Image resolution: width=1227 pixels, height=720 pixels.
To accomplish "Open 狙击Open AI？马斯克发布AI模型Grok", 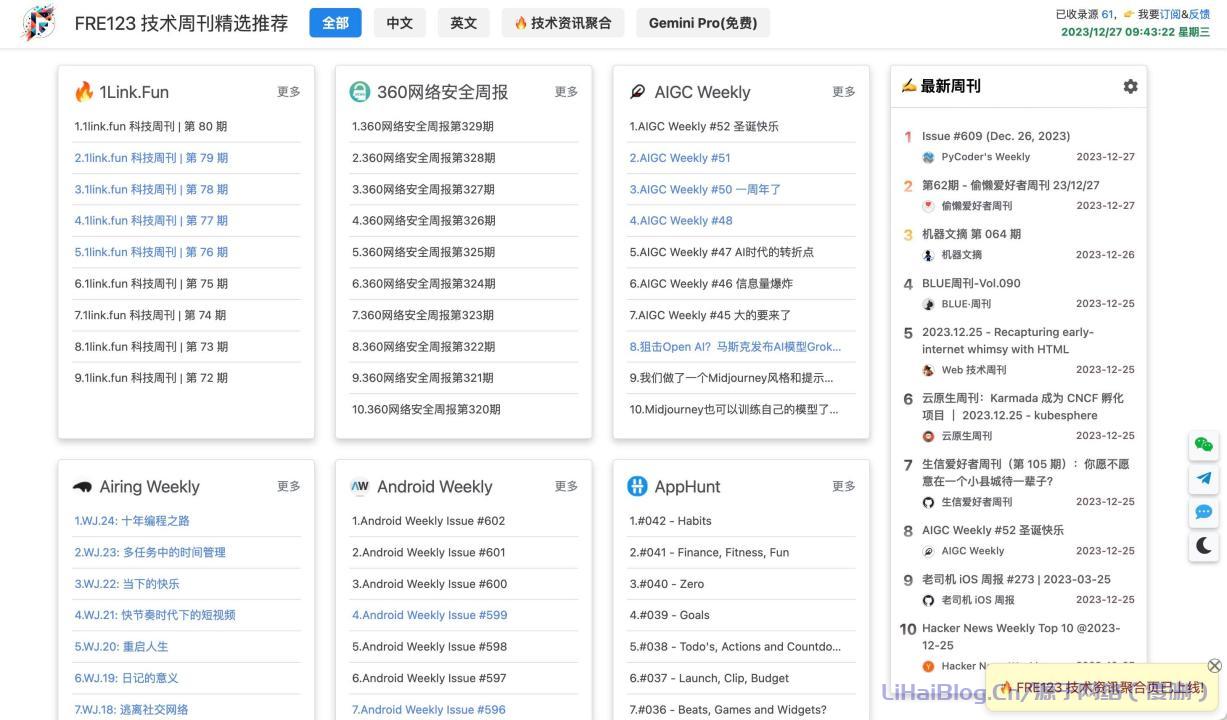I will point(735,347).
